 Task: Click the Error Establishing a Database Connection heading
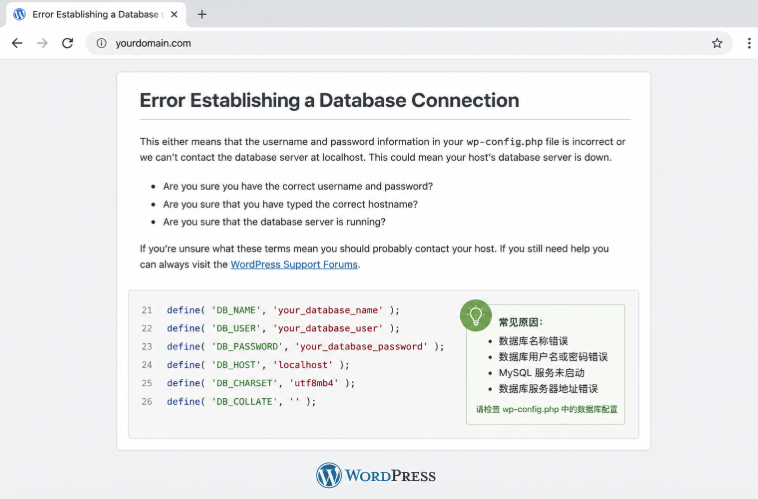tap(329, 101)
